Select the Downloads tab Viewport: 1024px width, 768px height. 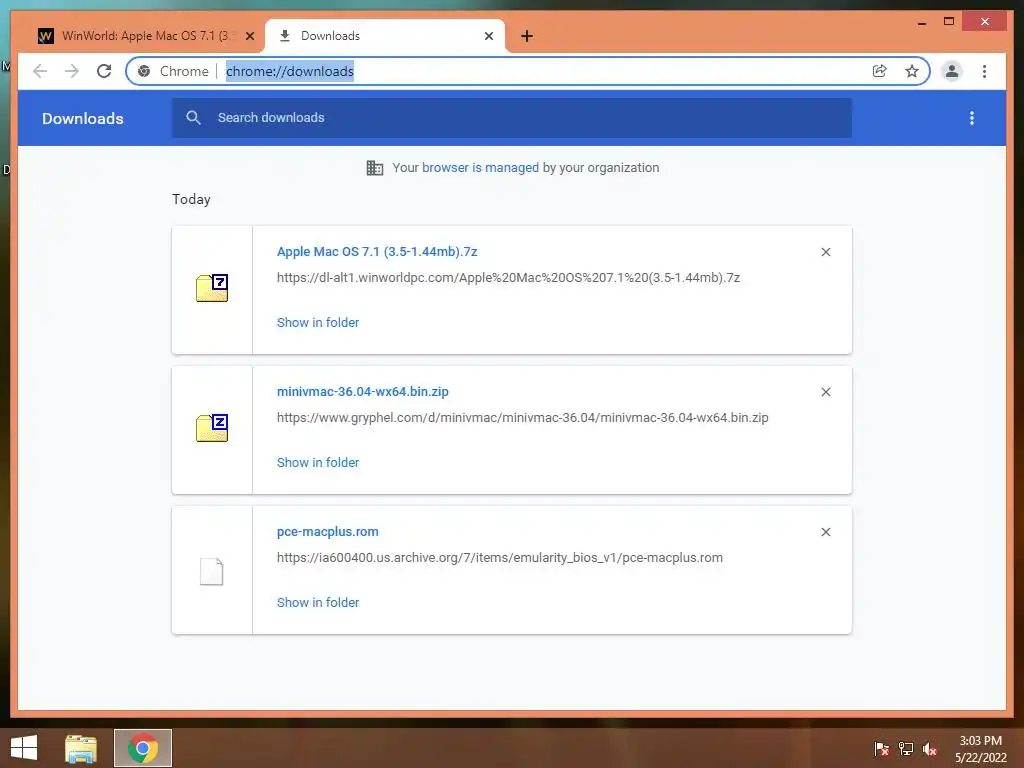coord(385,36)
